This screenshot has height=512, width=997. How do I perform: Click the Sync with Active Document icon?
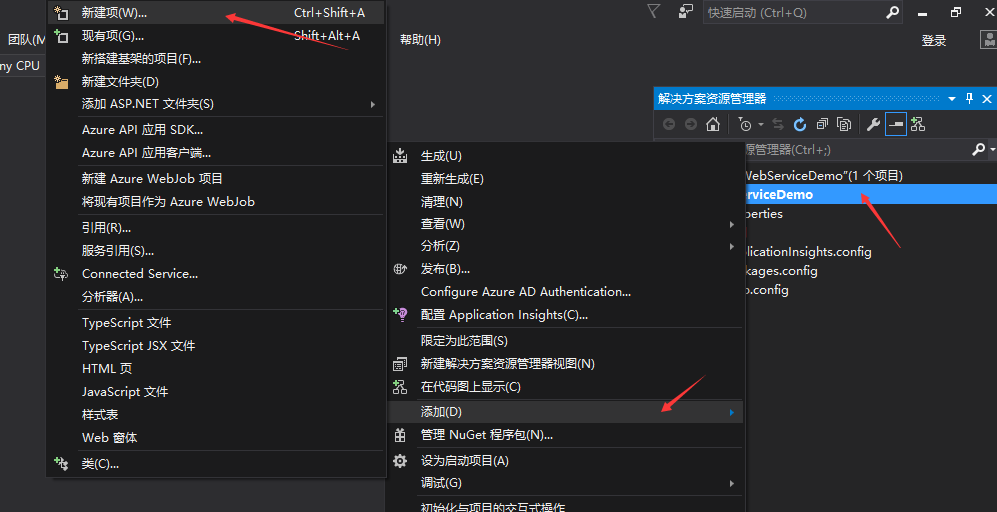(778, 124)
